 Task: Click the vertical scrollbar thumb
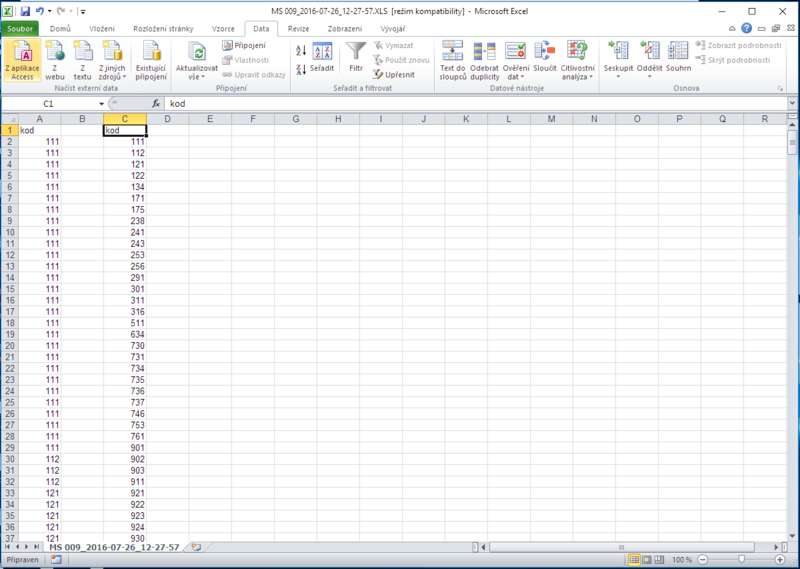click(792, 142)
